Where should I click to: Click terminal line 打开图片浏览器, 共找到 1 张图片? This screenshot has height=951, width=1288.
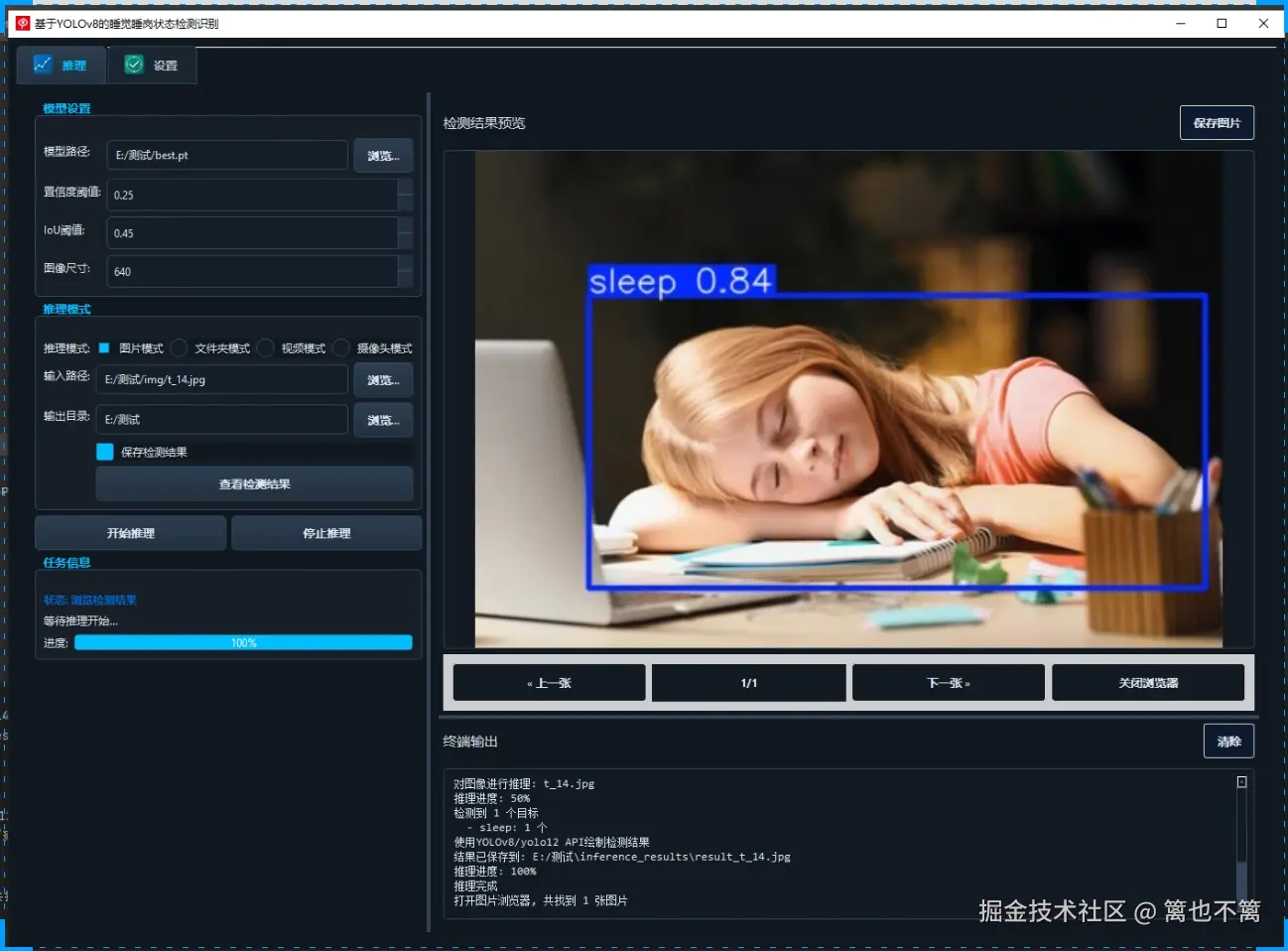coord(541,900)
